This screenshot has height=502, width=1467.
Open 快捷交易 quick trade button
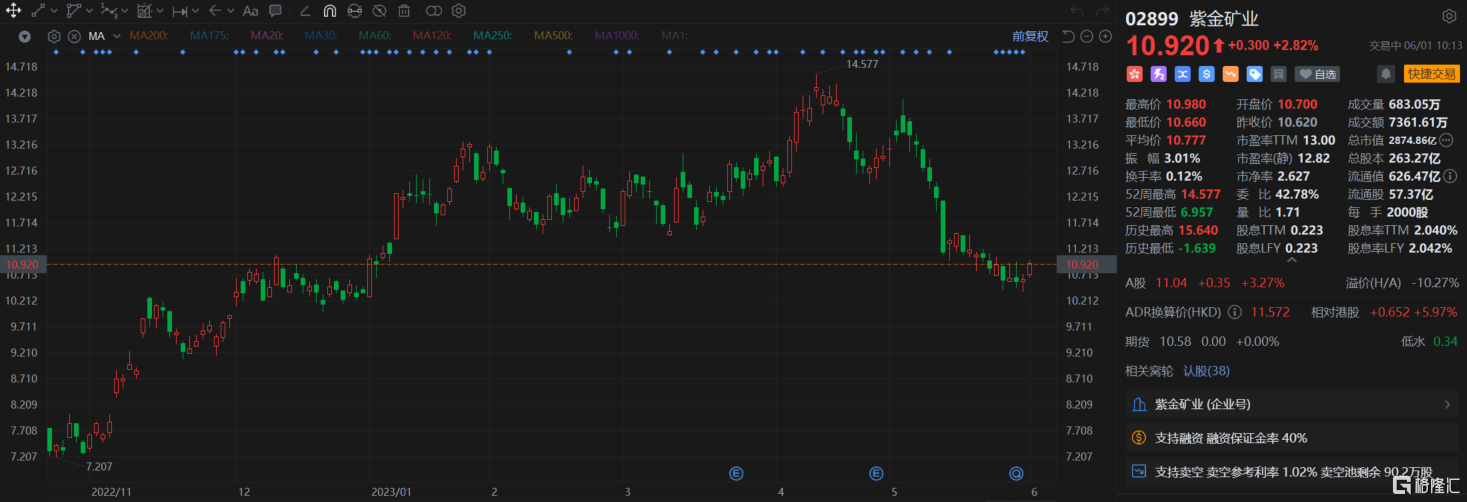click(x=1432, y=74)
